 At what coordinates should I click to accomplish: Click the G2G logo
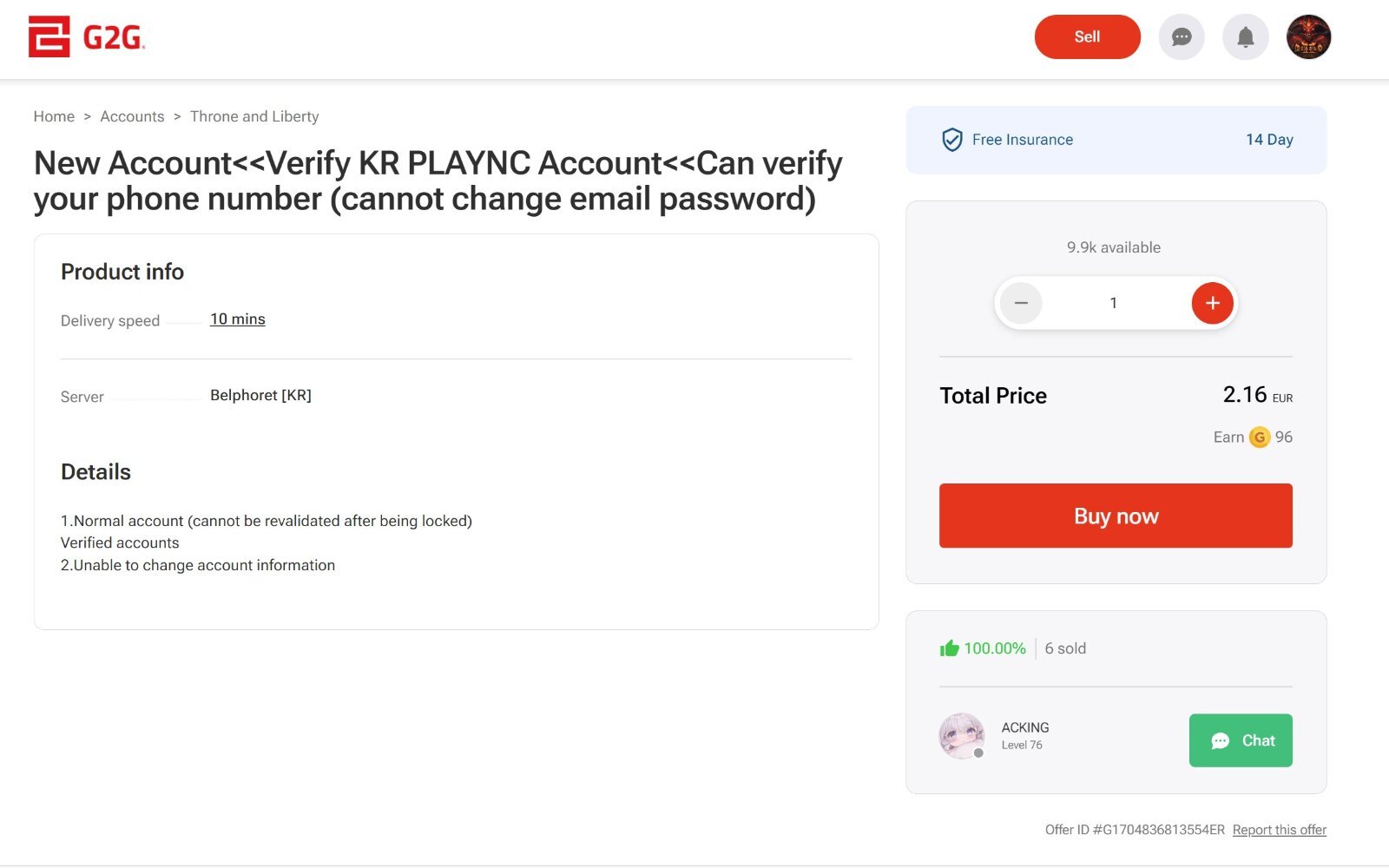pos(86,36)
